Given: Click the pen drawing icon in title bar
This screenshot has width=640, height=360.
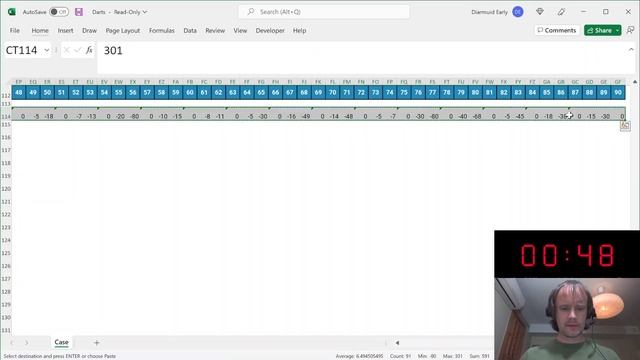Looking at the screenshot, I should 562,12.
